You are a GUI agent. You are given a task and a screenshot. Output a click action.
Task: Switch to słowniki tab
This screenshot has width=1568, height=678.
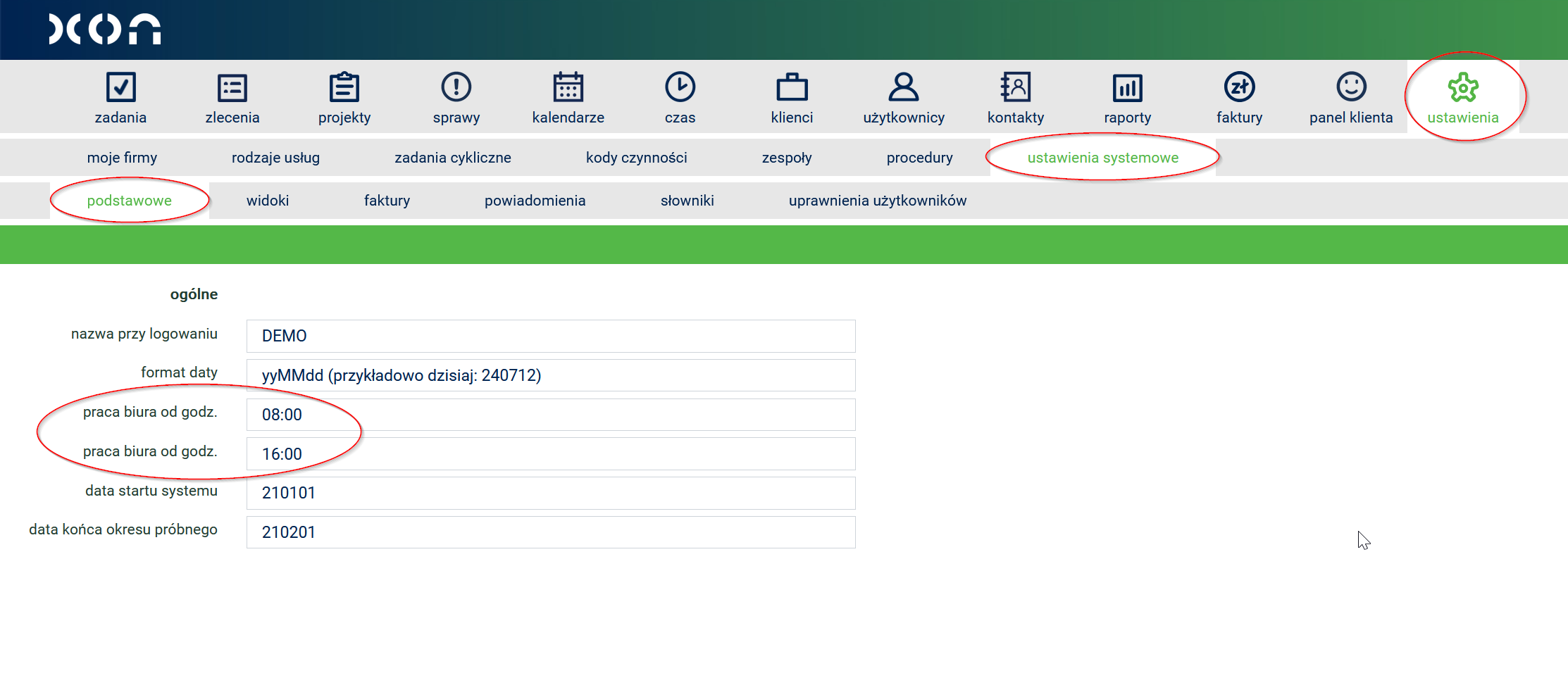click(x=687, y=201)
